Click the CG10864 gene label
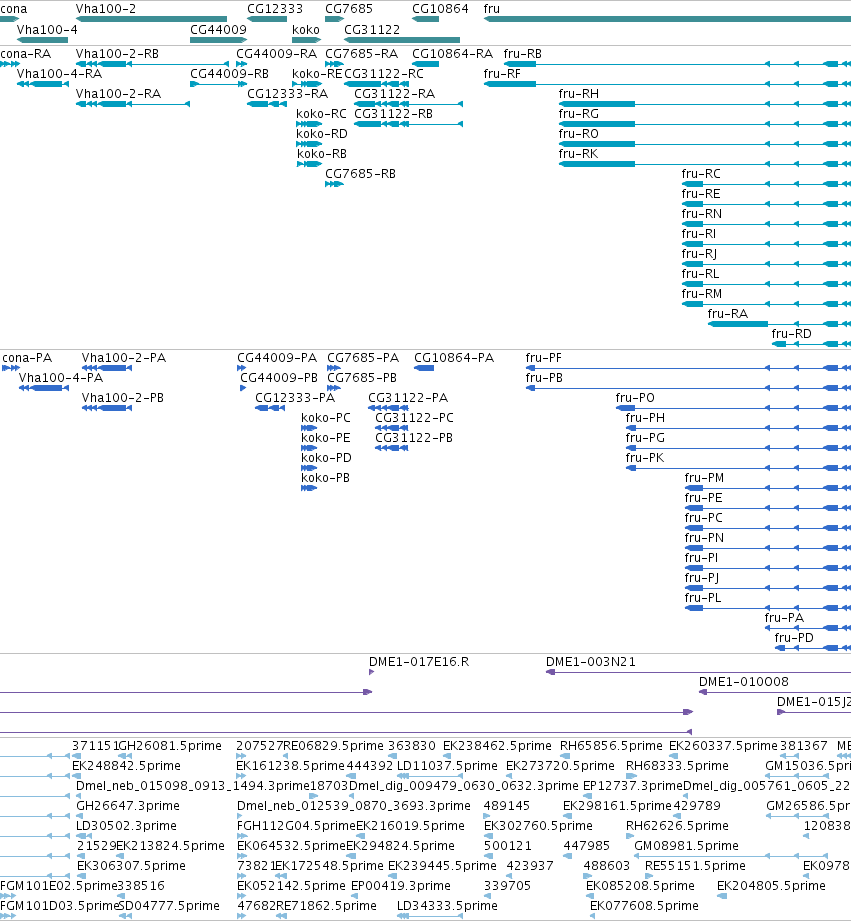 pyautogui.click(x=440, y=9)
